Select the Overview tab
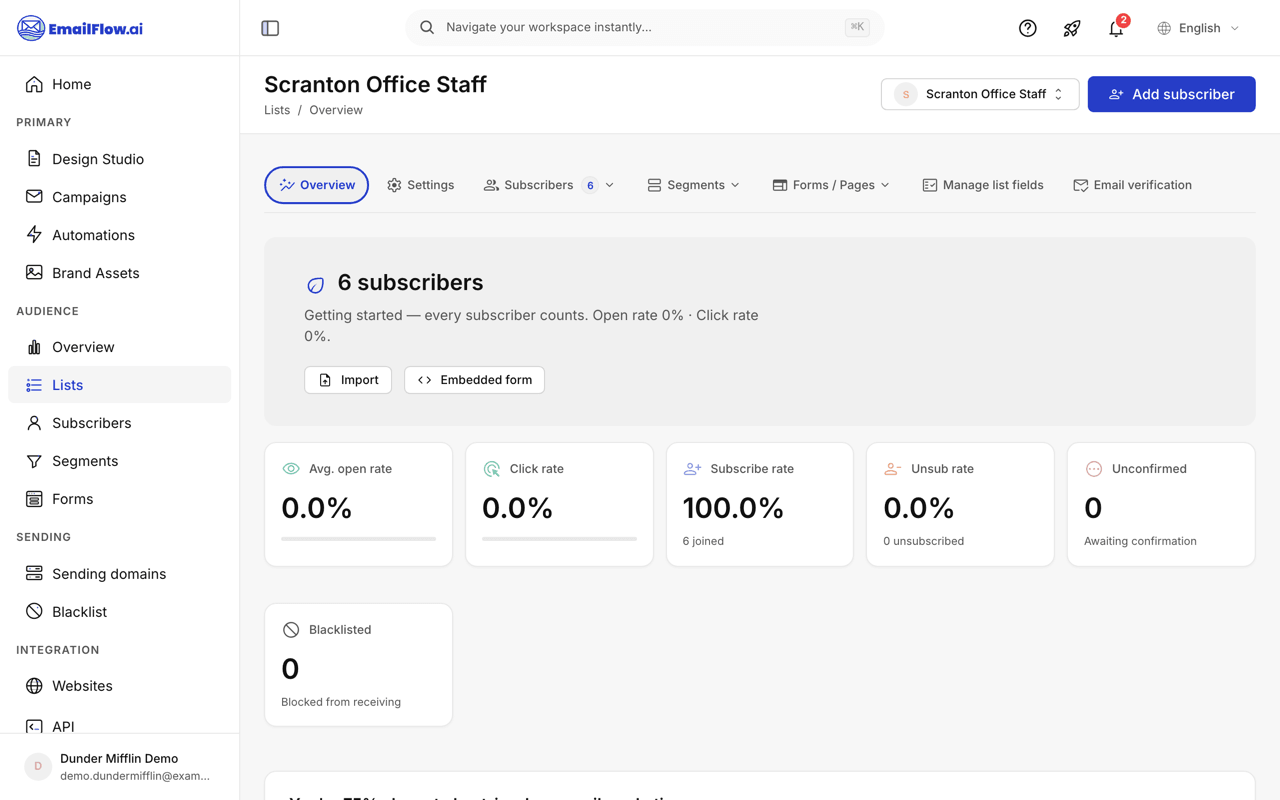This screenshot has height=800, width=1280. click(317, 185)
